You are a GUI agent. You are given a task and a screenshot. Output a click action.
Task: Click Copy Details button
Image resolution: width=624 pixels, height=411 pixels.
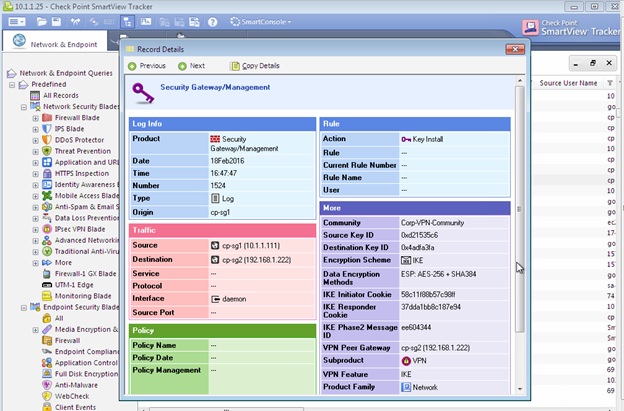tap(255, 66)
